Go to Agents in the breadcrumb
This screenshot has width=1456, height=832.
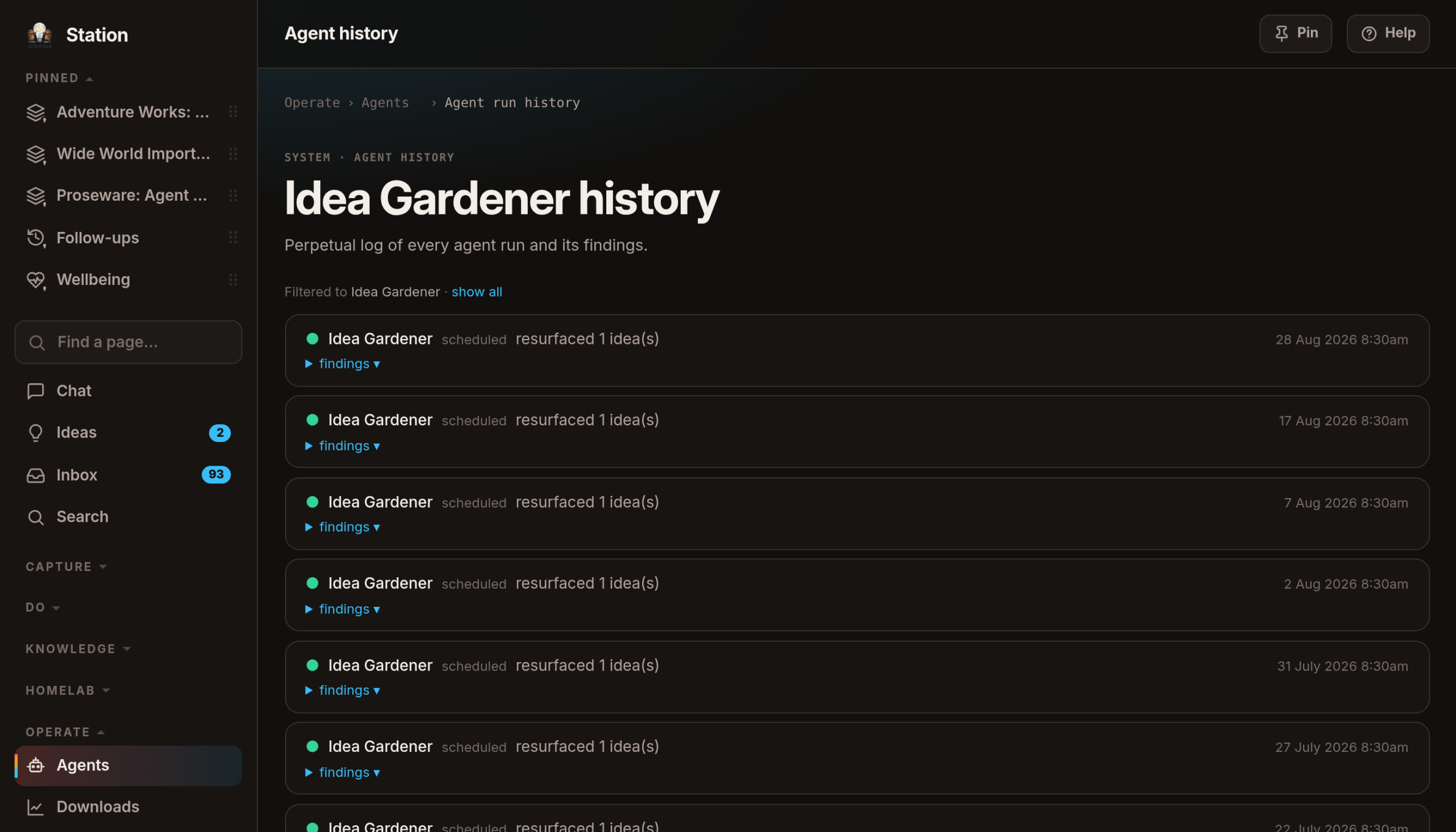(385, 103)
